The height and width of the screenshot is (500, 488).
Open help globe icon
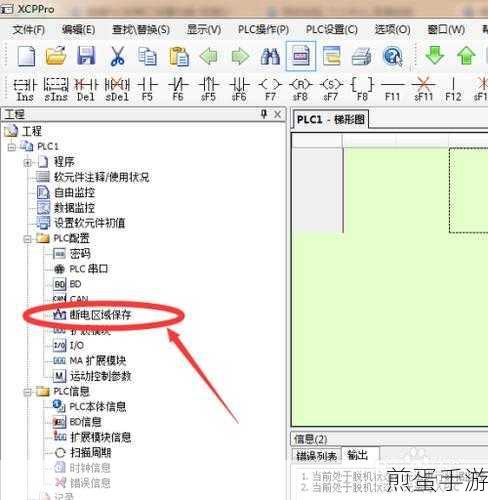[393, 56]
